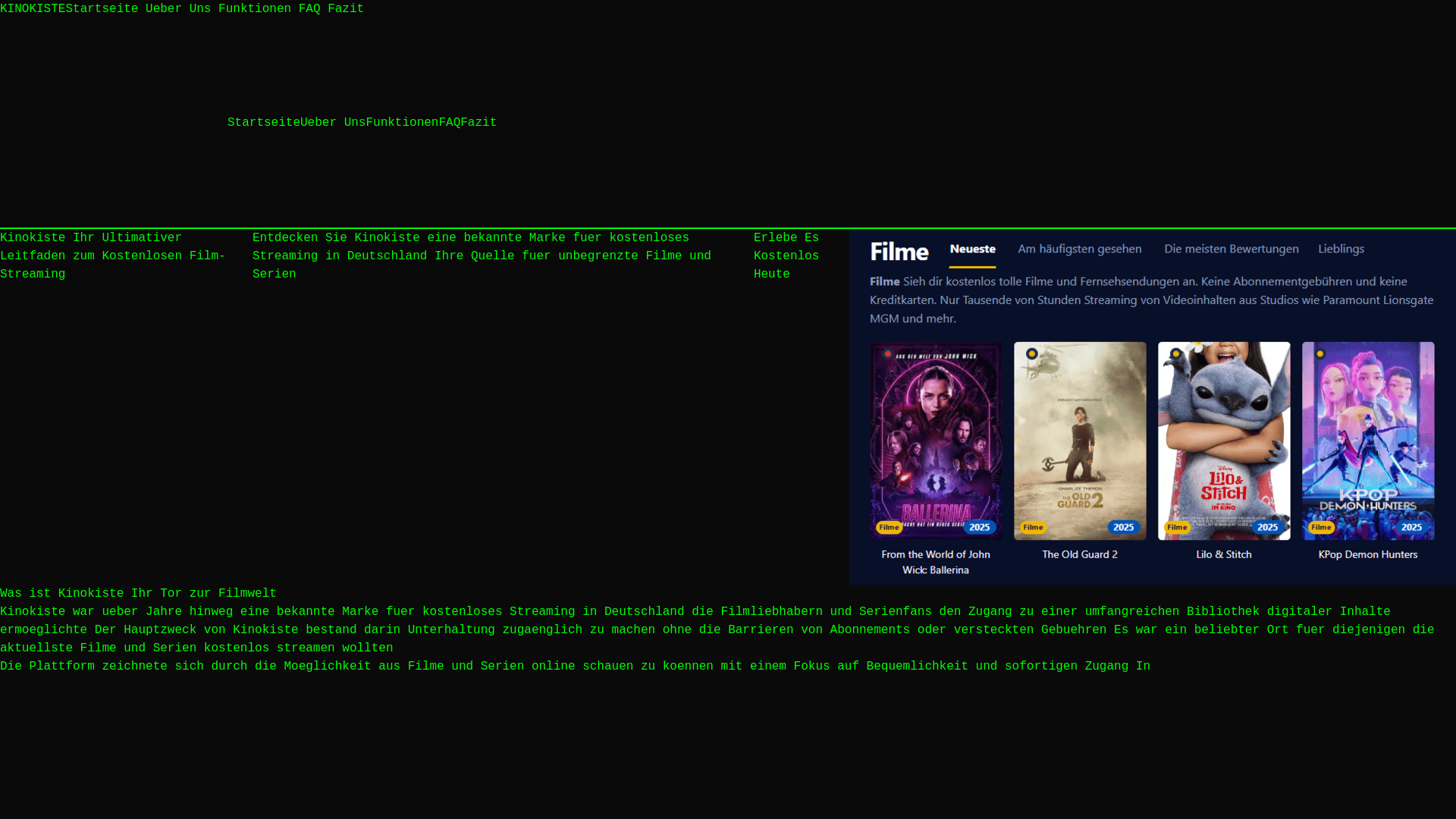Click the large Filme heading

[899, 252]
